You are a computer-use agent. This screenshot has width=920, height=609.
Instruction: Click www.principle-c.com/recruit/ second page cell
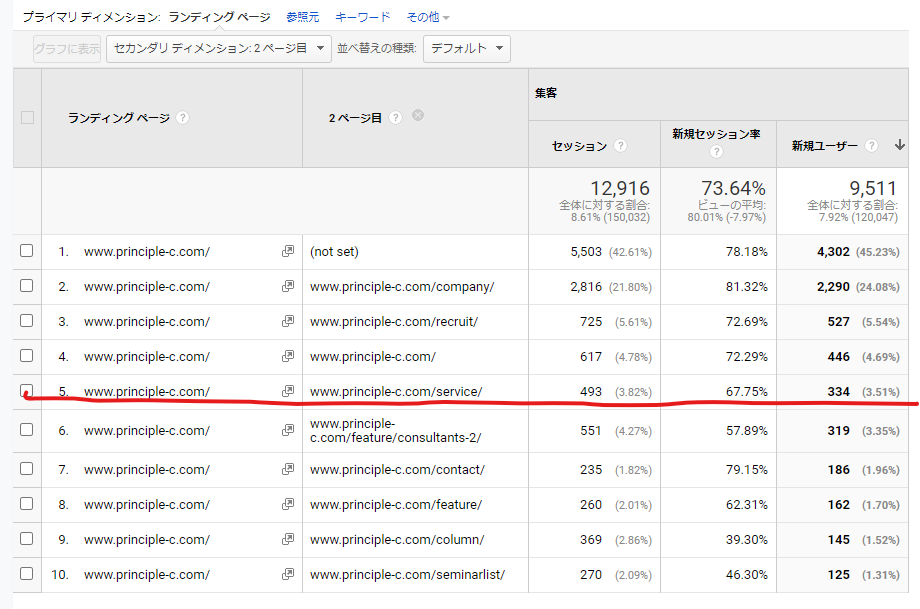[x=394, y=322]
